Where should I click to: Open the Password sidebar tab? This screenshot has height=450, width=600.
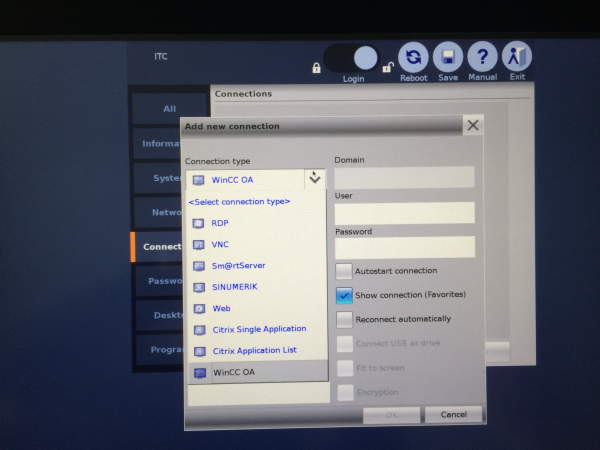159,281
